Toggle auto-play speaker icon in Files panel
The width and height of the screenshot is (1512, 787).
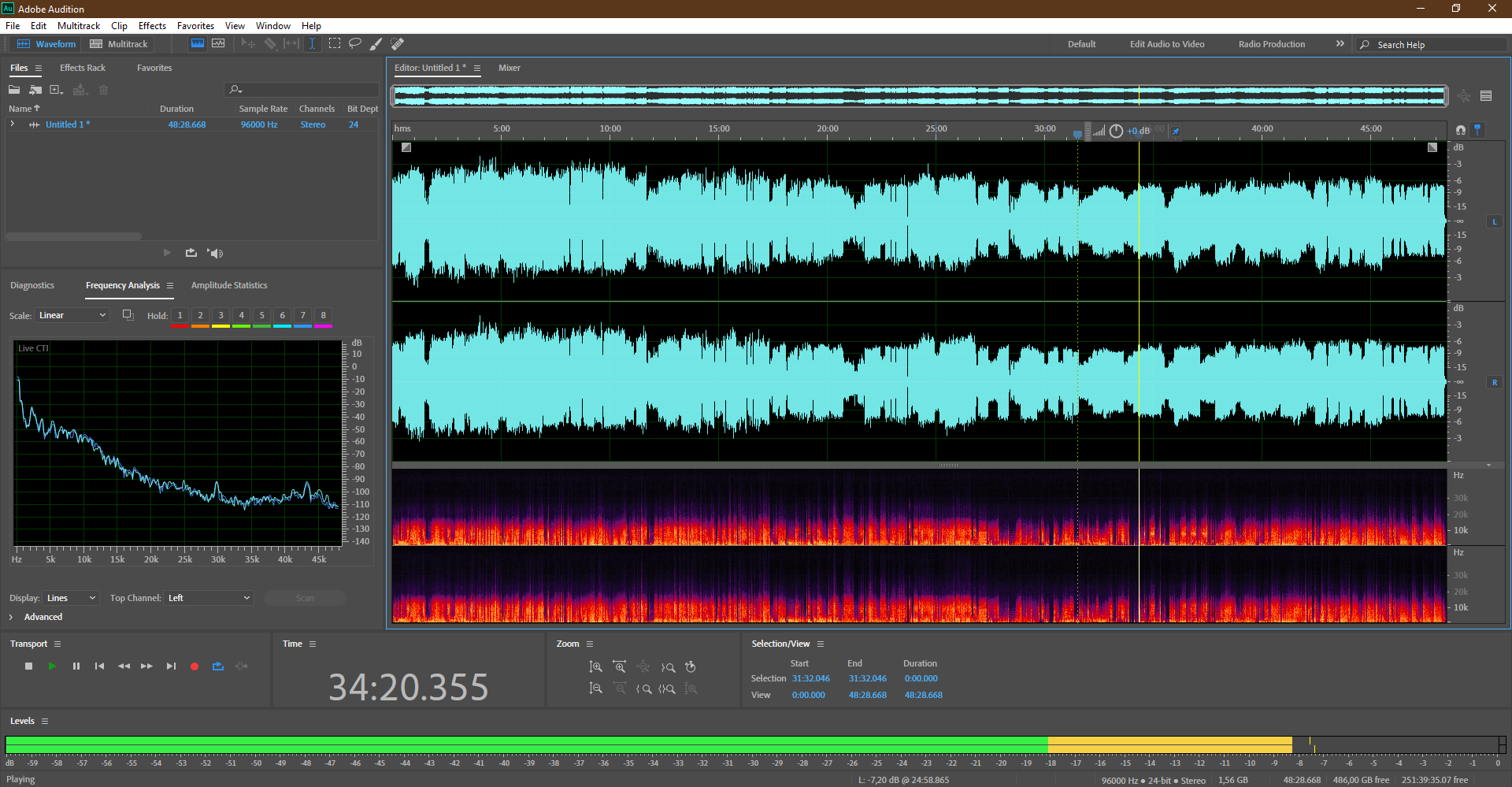(x=215, y=253)
